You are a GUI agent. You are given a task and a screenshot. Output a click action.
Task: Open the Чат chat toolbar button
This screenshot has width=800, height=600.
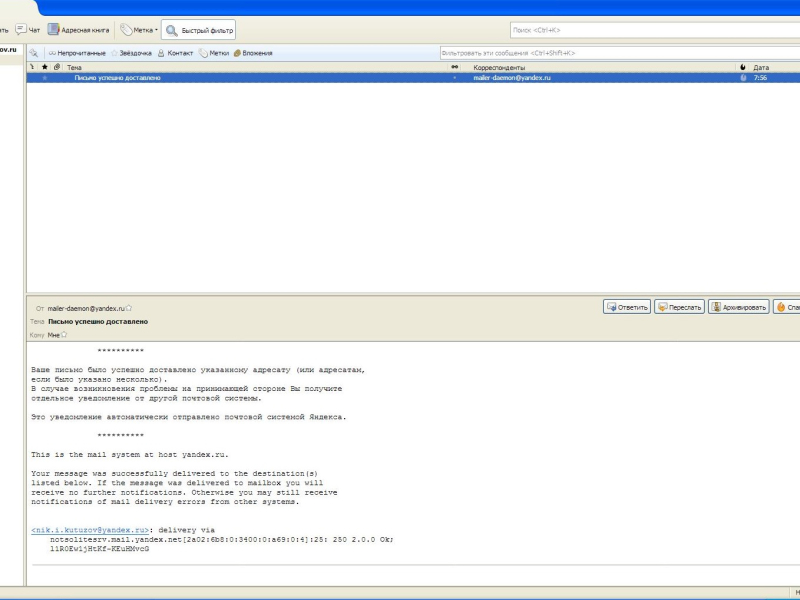tap(28, 30)
